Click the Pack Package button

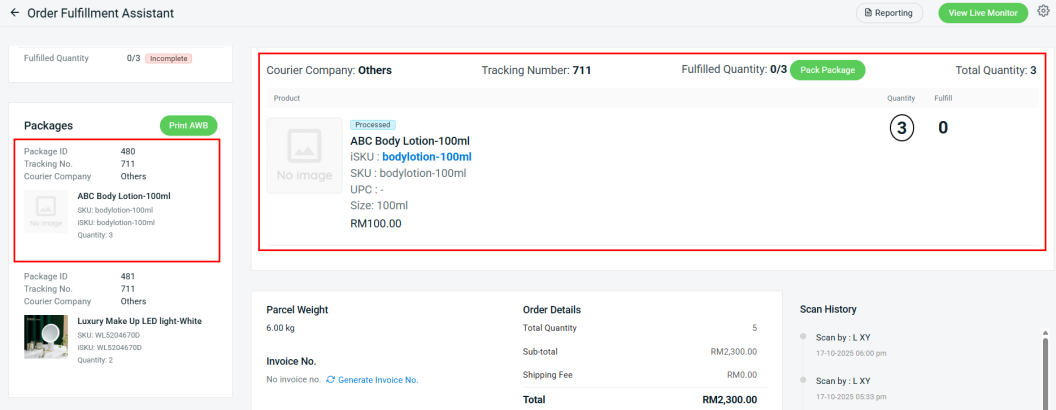click(827, 70)
